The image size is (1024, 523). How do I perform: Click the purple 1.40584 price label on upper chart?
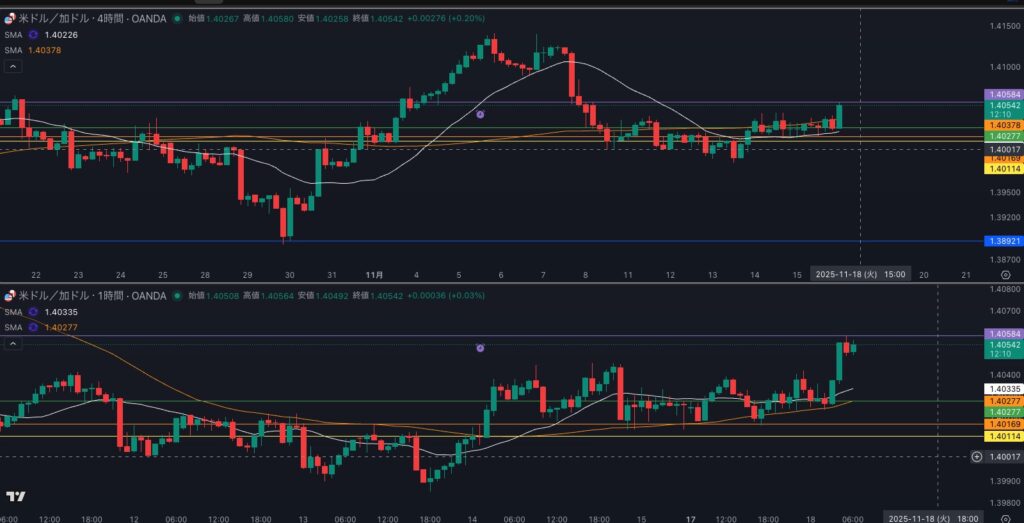1003,94
